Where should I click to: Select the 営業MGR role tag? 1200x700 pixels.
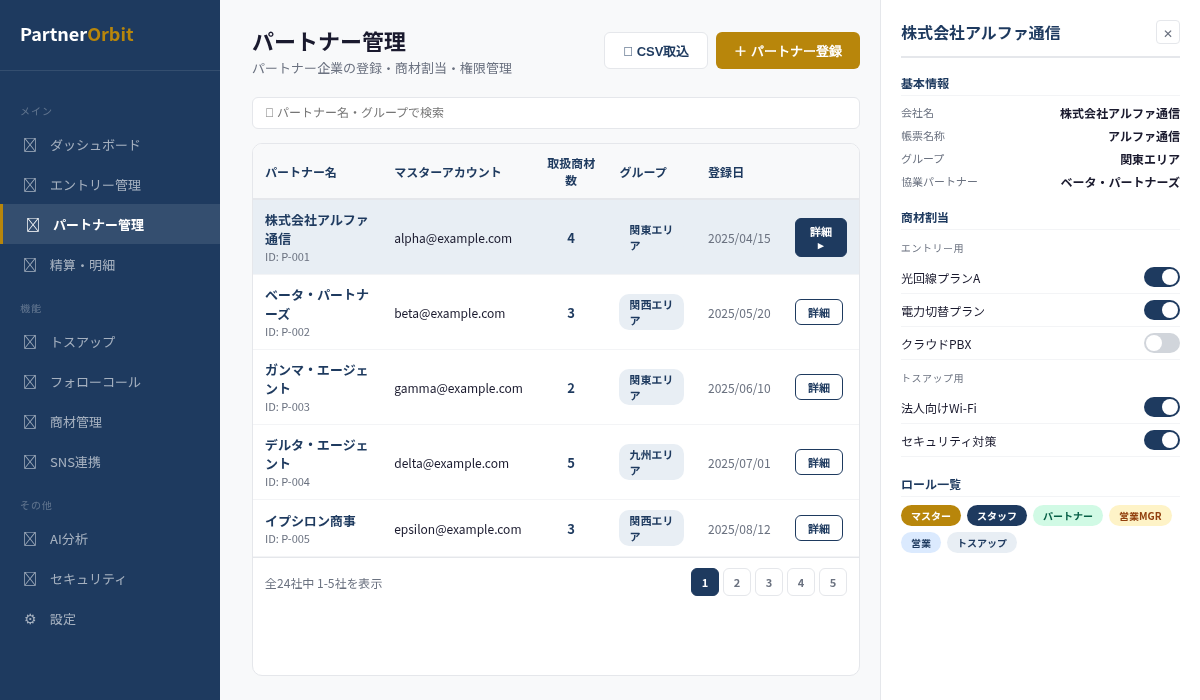[1139, 516]
